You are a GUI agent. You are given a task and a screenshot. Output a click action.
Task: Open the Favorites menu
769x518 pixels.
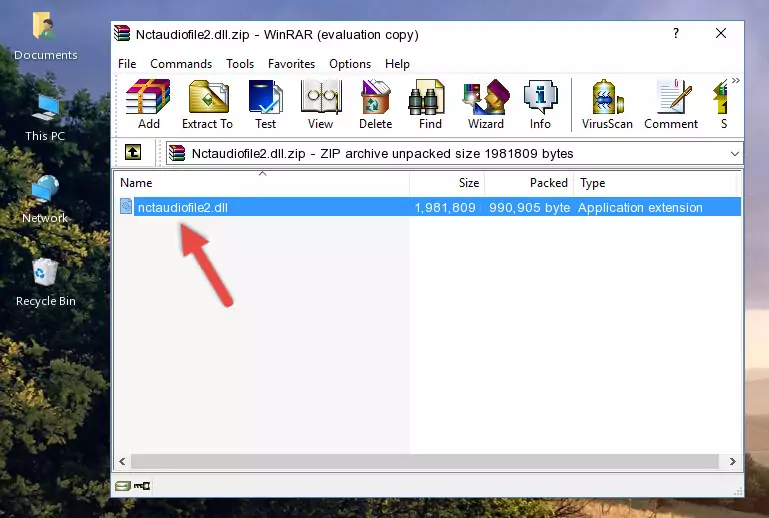[x=291, y=64]
